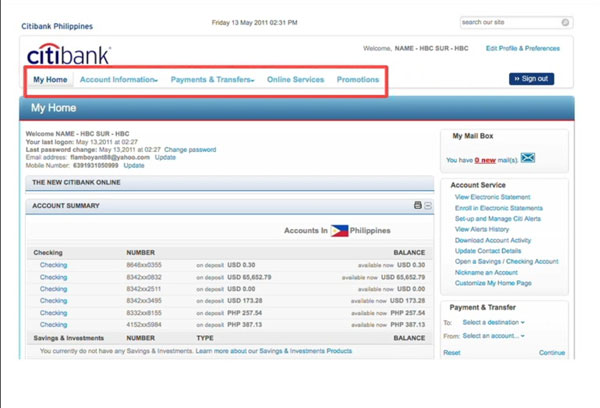Print the account summary via printer icon
Screen dimensions: 600x408
tap(417, 205)
